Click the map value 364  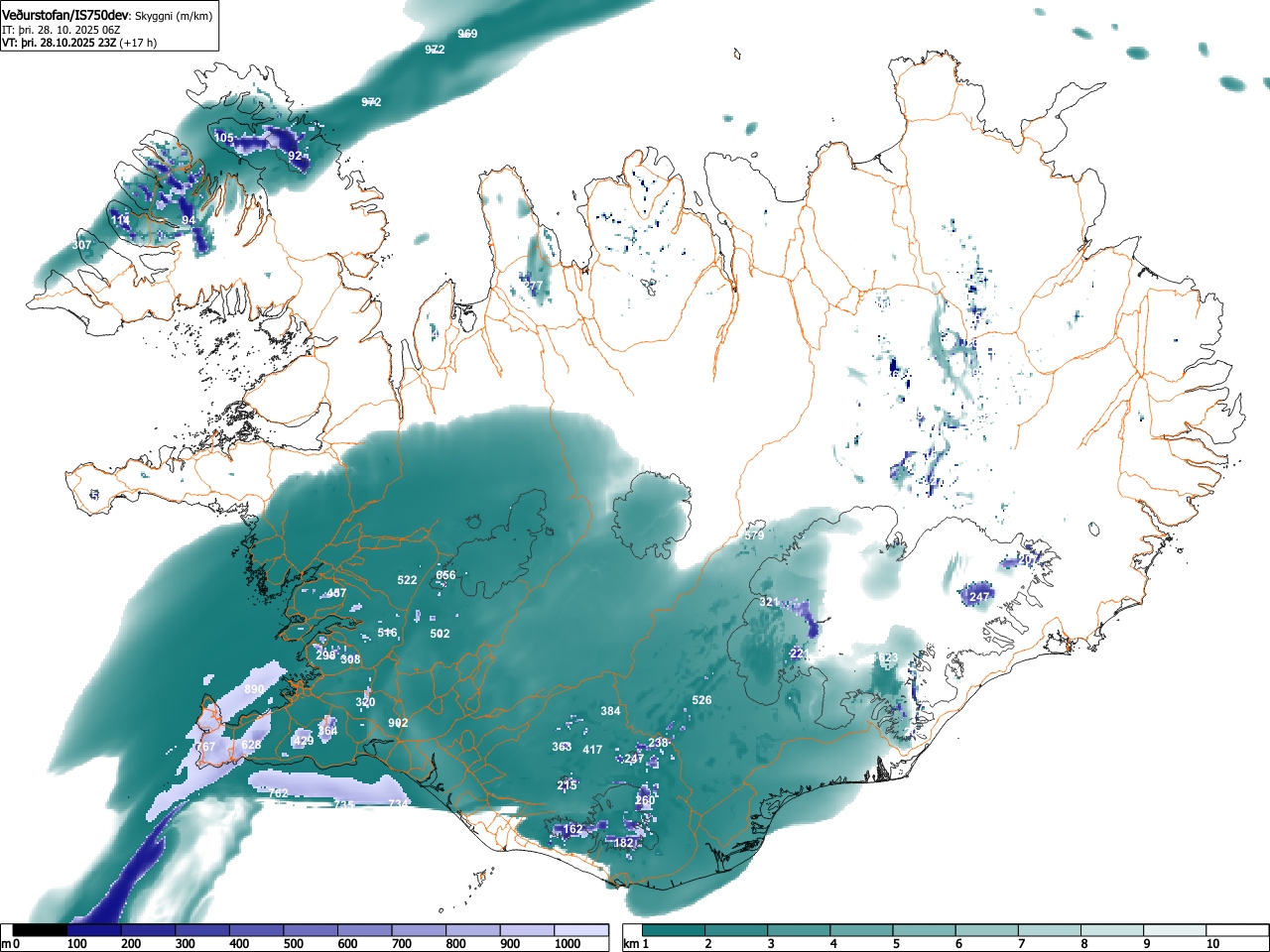[327, 731]
